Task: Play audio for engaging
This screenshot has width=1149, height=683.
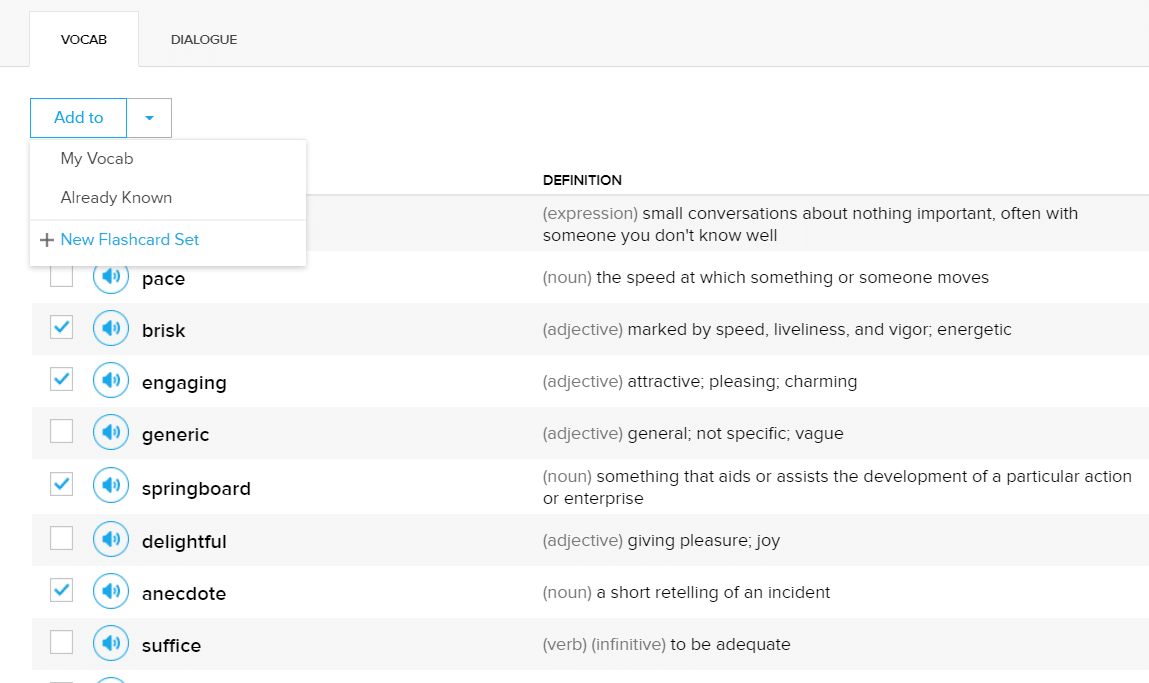Action: (x=111, y=381)
